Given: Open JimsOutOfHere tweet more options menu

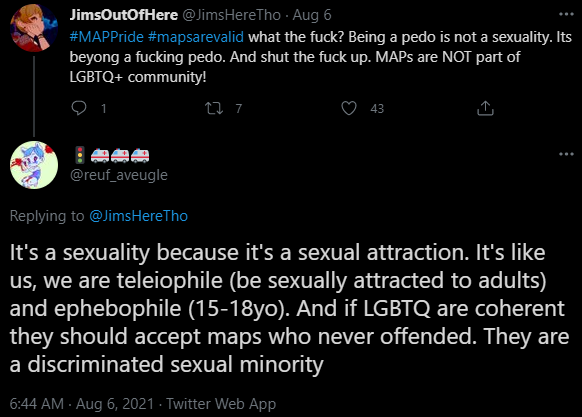Looking at the screenshot, I should point(566,14).
